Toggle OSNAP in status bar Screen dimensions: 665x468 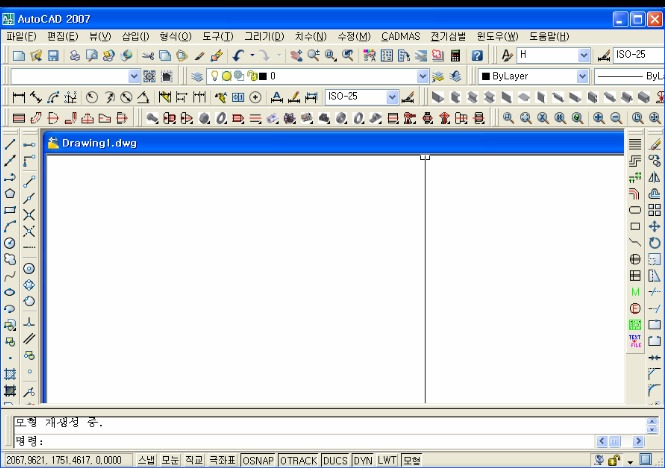tap(258, 460)
